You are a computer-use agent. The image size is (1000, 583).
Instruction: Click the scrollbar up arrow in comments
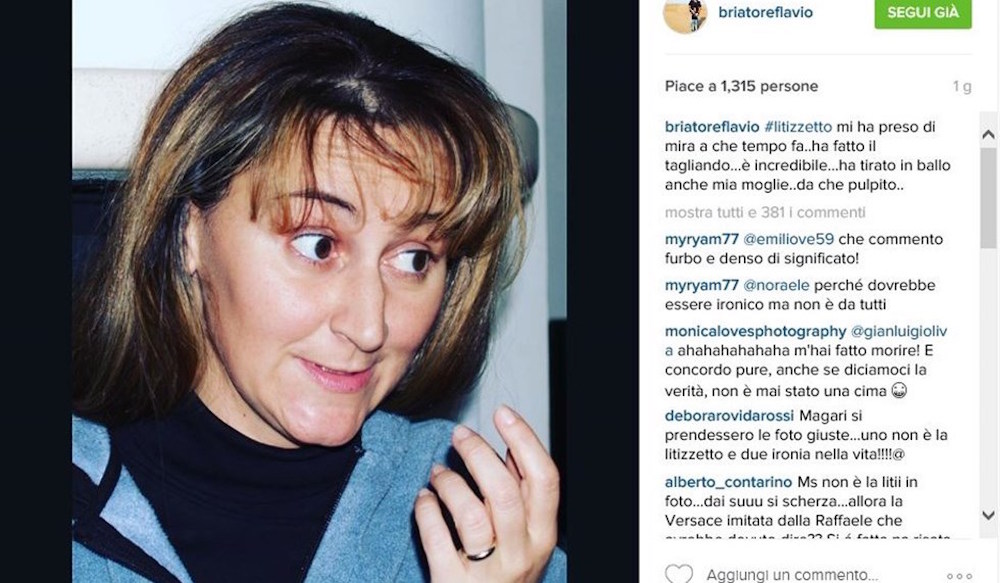[988, 135]
